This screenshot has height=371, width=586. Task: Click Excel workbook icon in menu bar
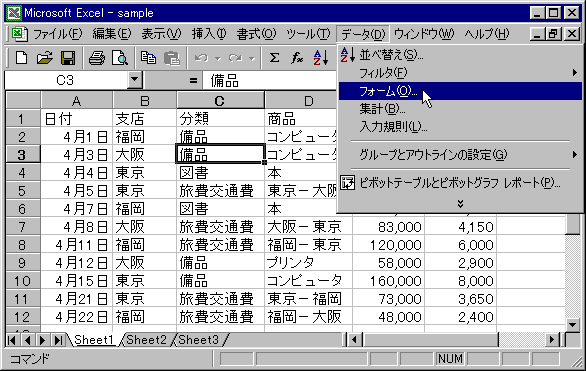(19, 34)
